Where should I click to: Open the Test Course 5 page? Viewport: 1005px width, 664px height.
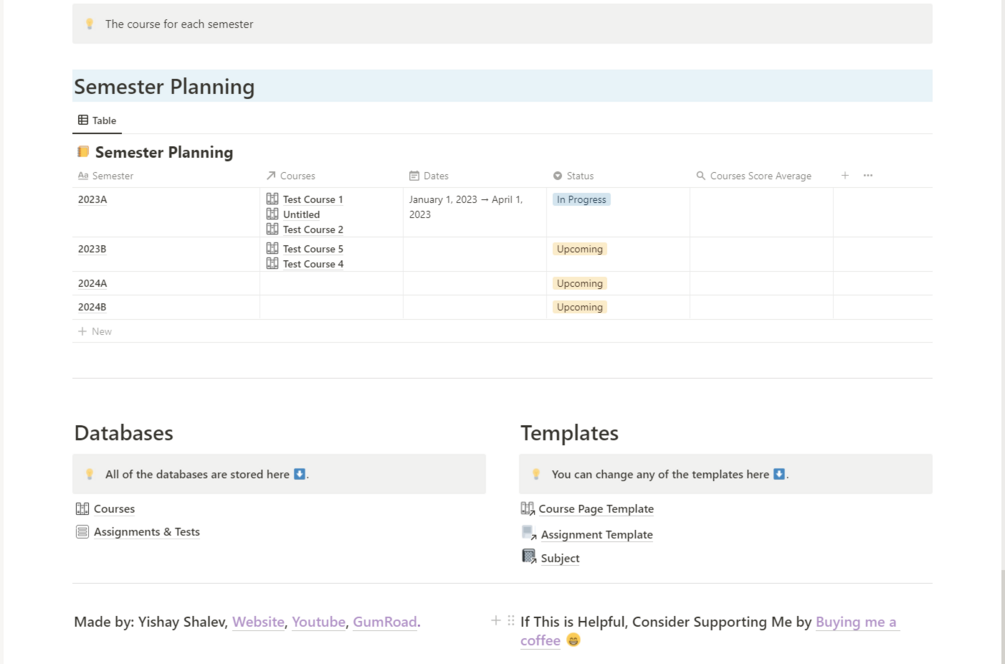point(312,249)
